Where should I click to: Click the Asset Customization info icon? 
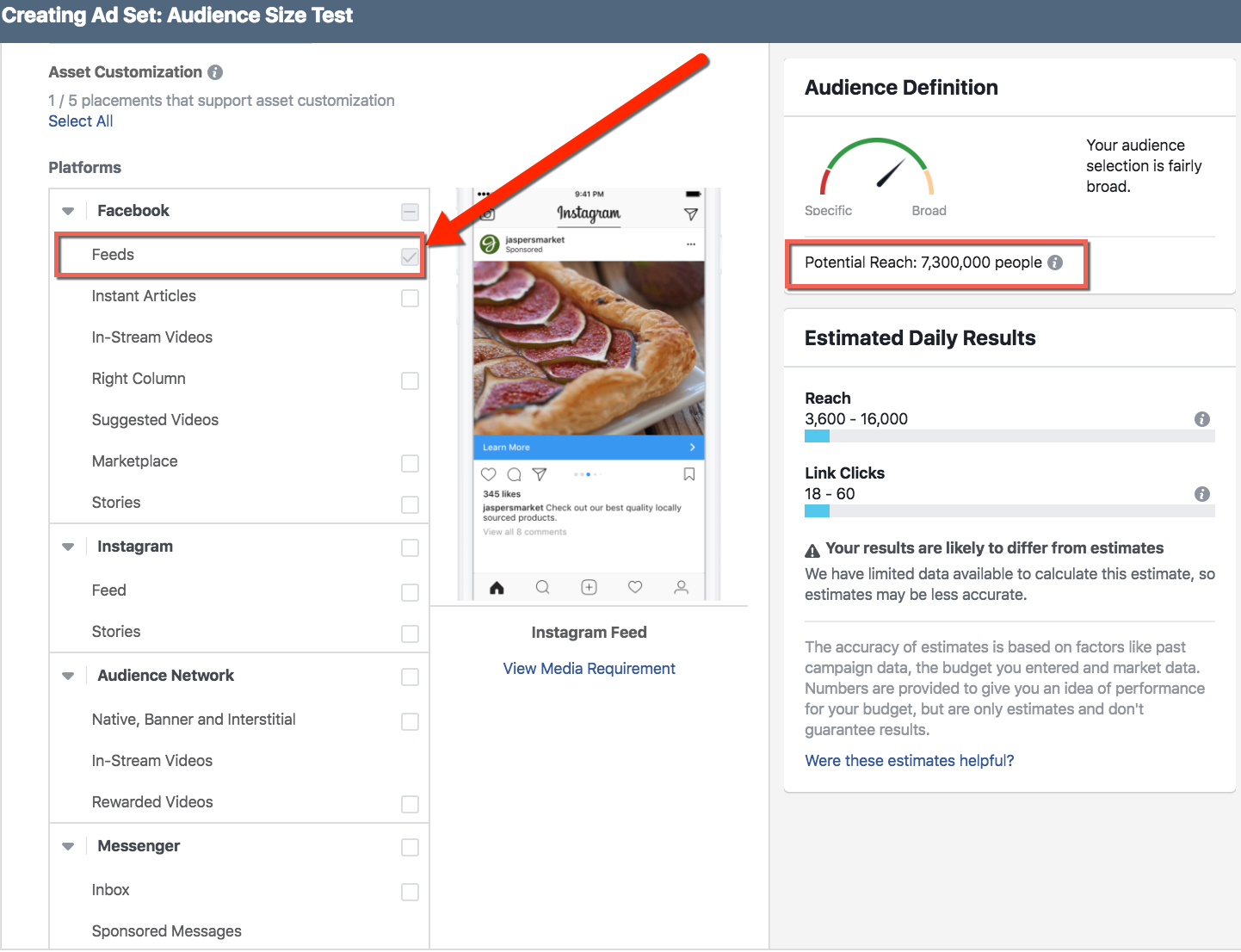pyautogui.click(x=215, y=72)
